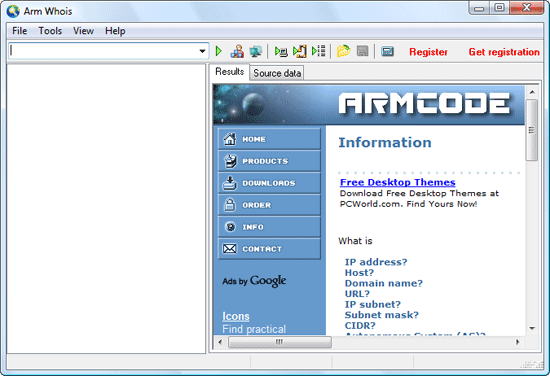Click the yellow open folder toolbar icon

[343, 51]
